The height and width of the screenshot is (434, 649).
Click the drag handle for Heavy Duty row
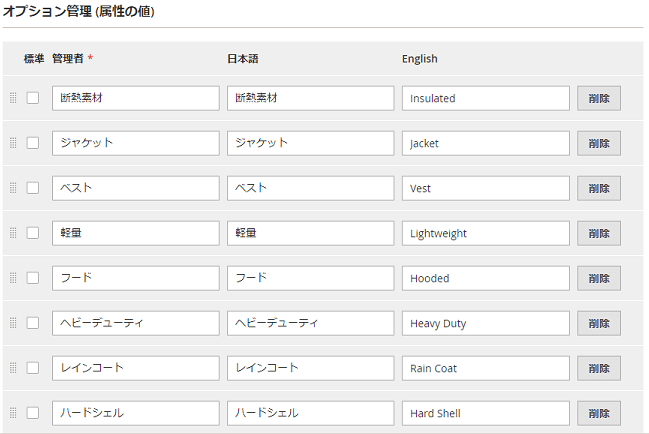(13, 323)
